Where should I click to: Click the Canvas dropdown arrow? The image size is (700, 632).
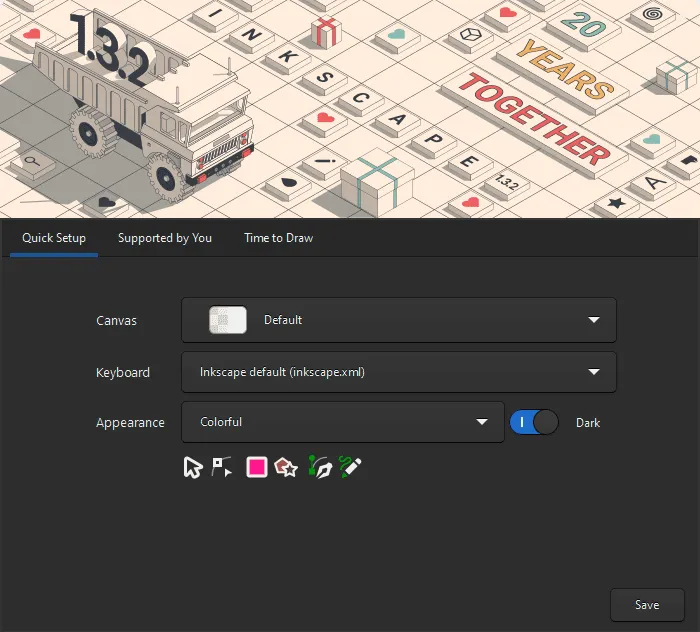coord(594,320)
